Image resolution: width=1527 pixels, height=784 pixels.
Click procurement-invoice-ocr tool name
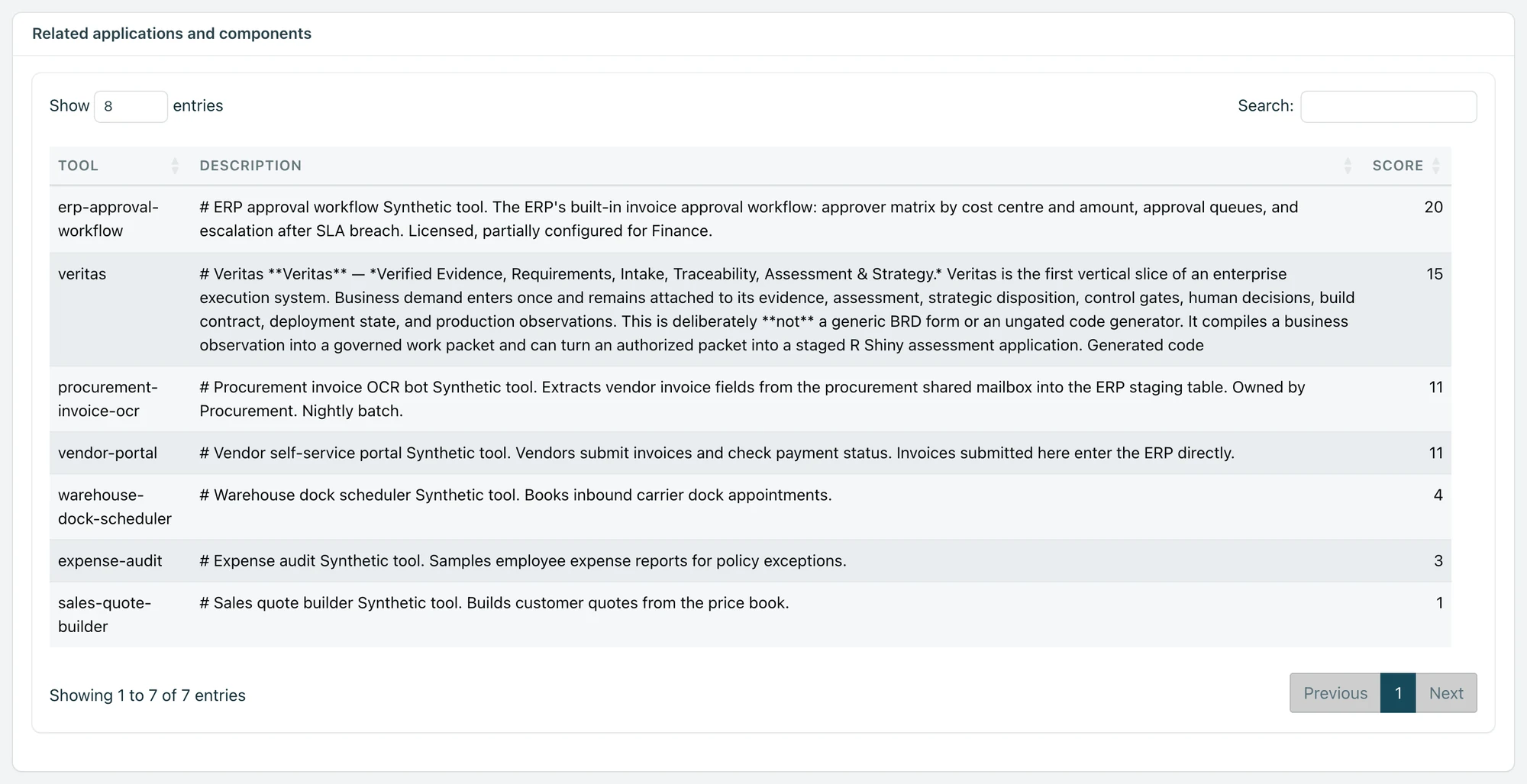(x=108, y=398)
